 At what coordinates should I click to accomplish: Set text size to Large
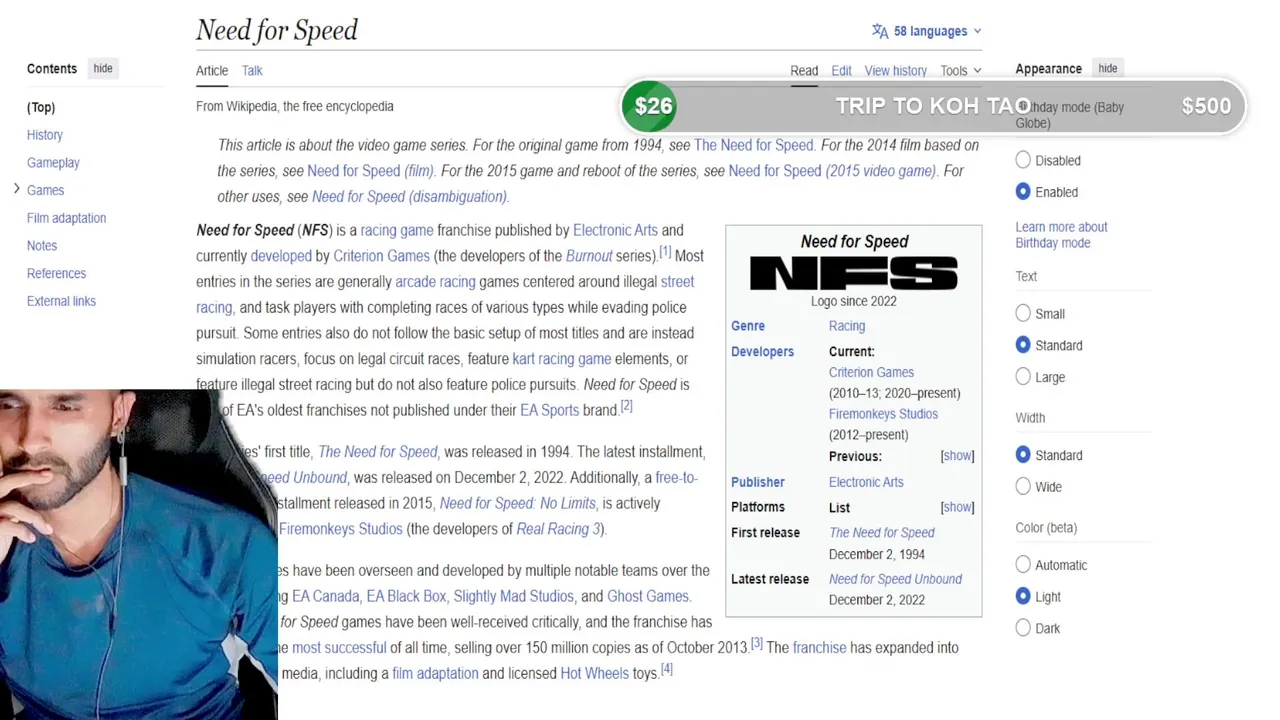click(x=1023, y=376)
